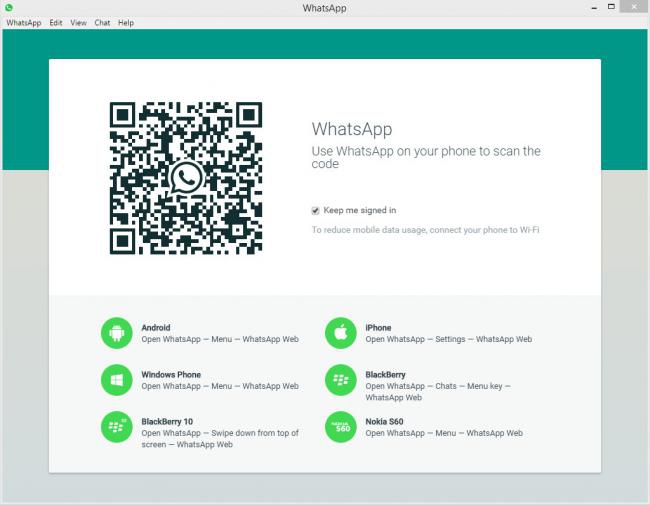
Task: Close the WhatsApp window
Action: point(634,7)
